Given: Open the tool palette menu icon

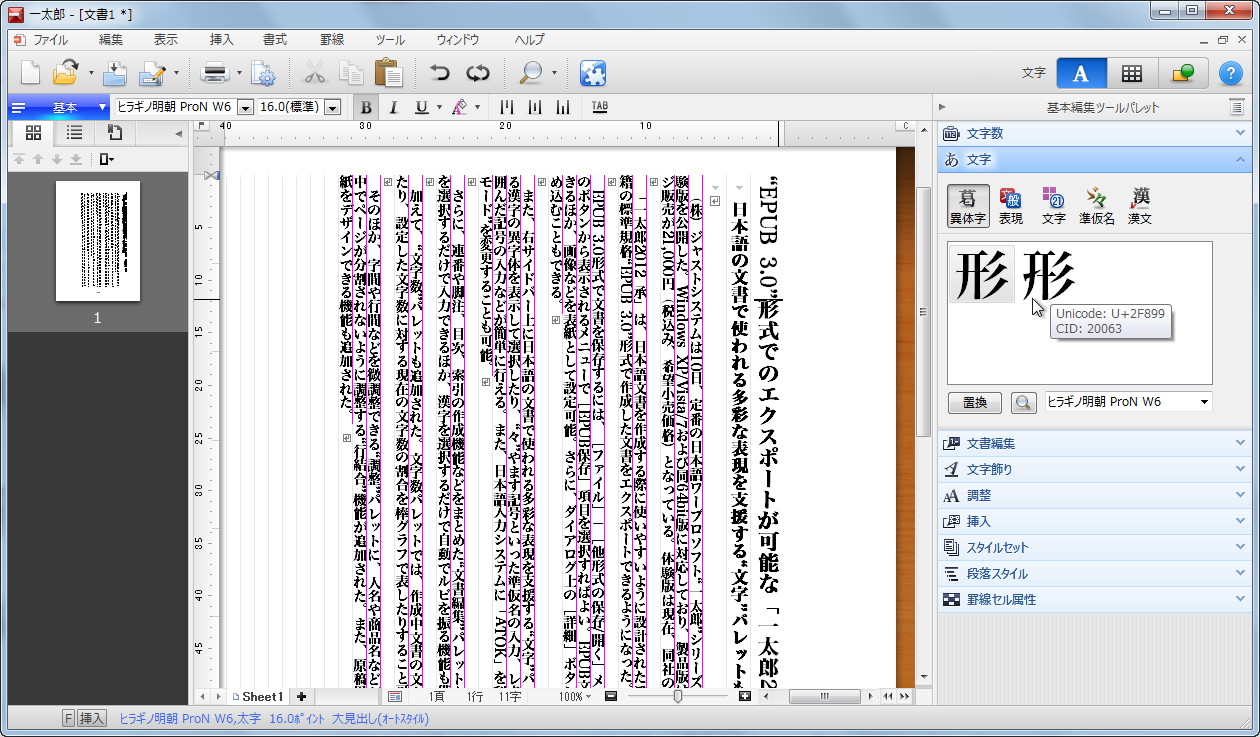Looking at the screenshot, I should click(1237, 107).
